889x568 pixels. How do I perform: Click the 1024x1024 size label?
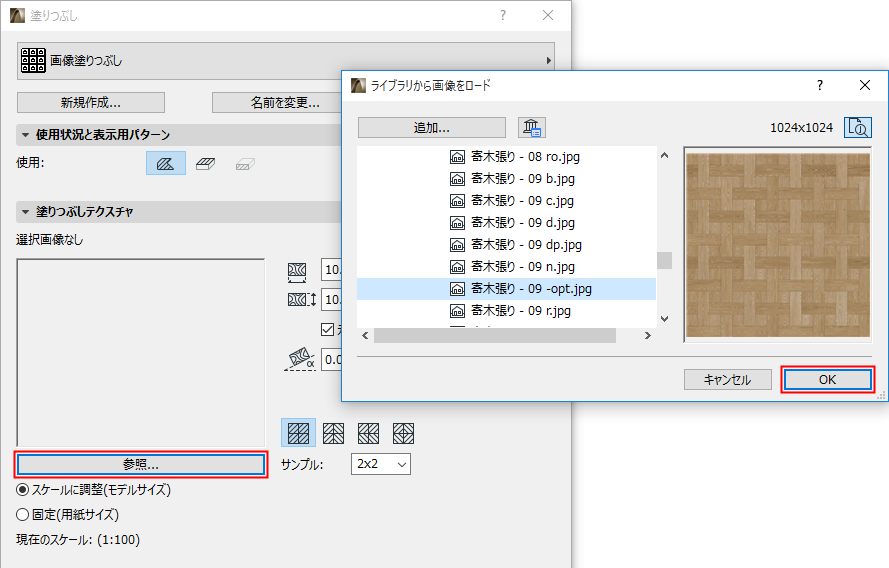pos(801,128)
